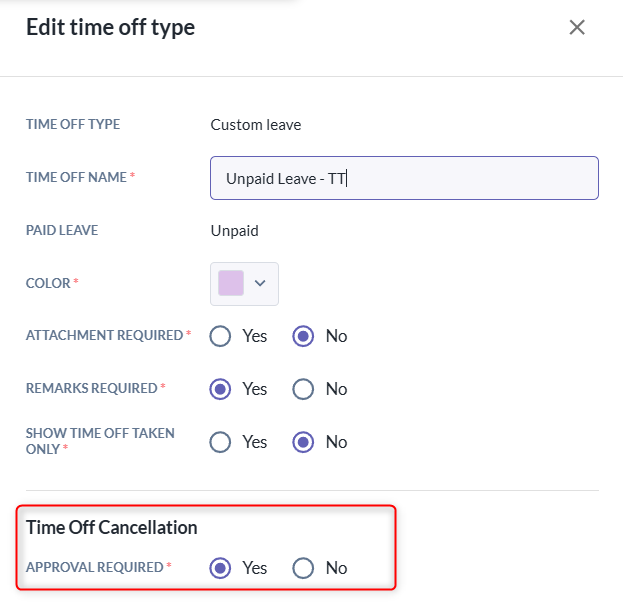The height and width of the screenshot is (607, 623).
Task: Set Remarks Required to No
Action: pos(303,389)
